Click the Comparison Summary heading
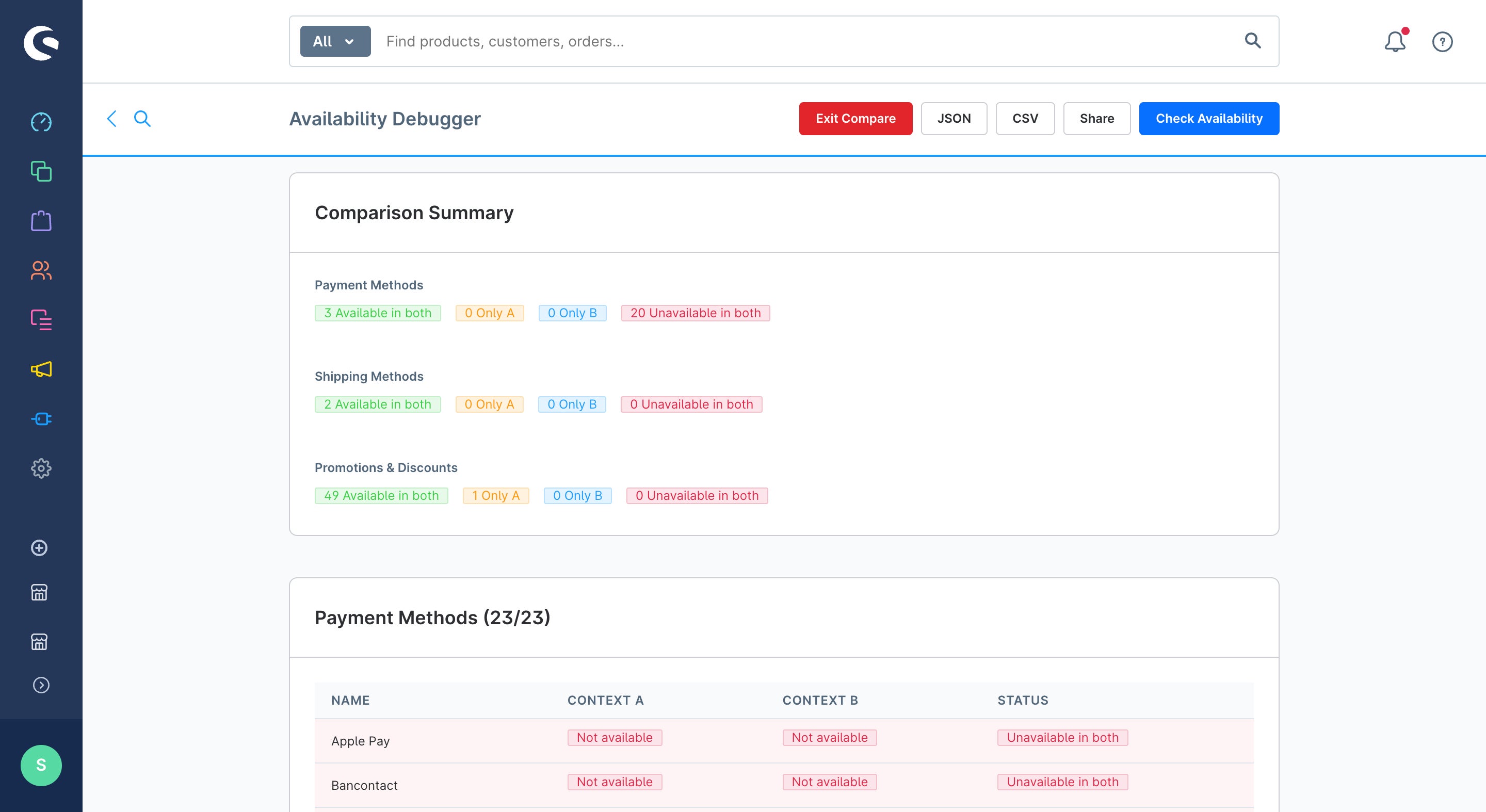1486x812 pixels. (x=414, y=213)
